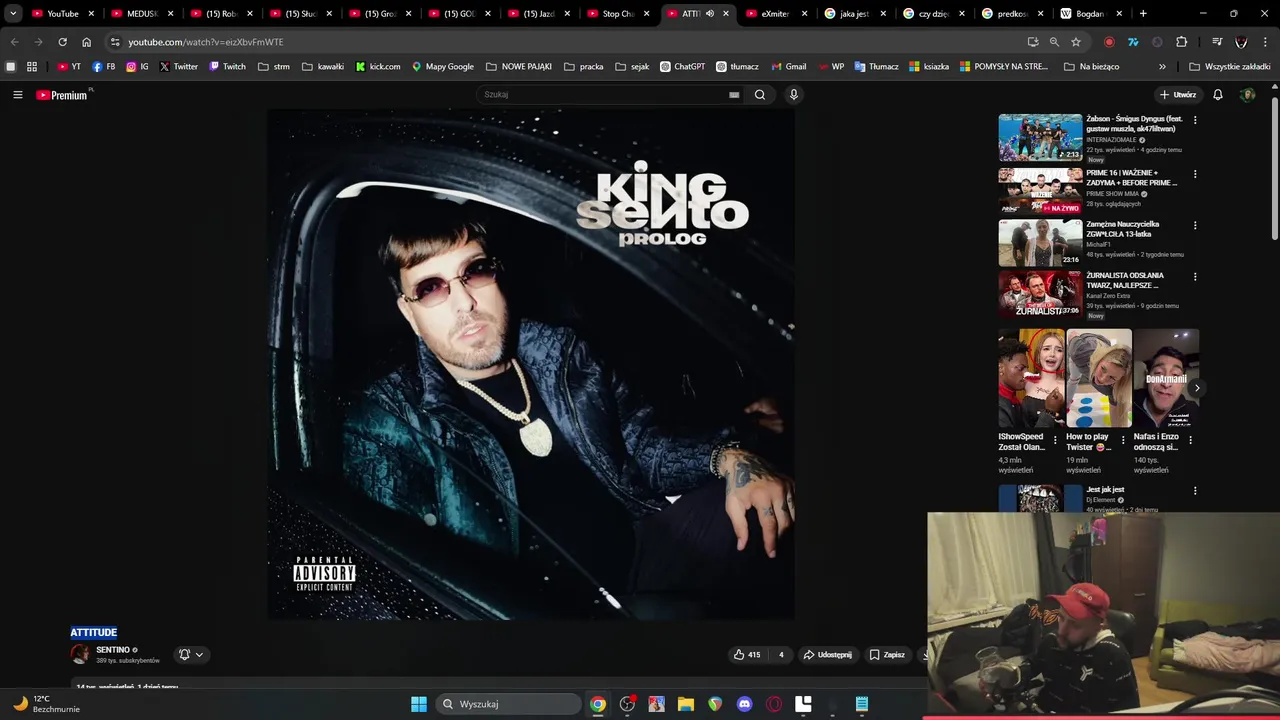
Task: Go to Chrome home page button
Action: pos(86,42)
